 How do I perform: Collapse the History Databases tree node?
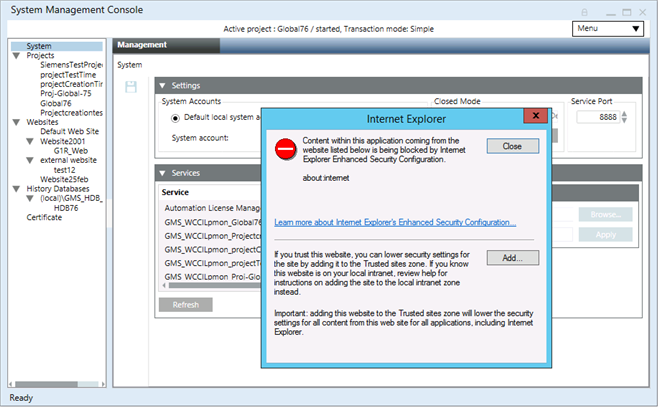tap(16, 188)
